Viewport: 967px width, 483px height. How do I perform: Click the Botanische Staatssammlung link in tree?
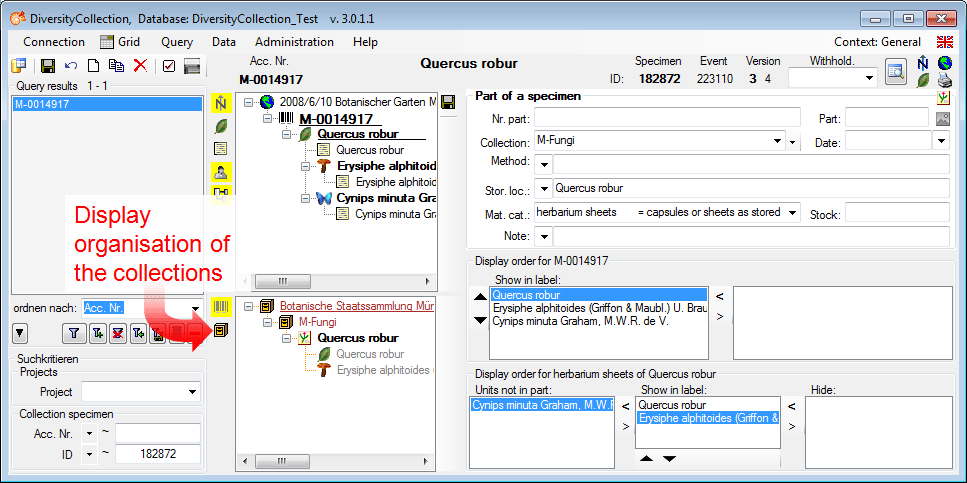(x=357, y=306)
